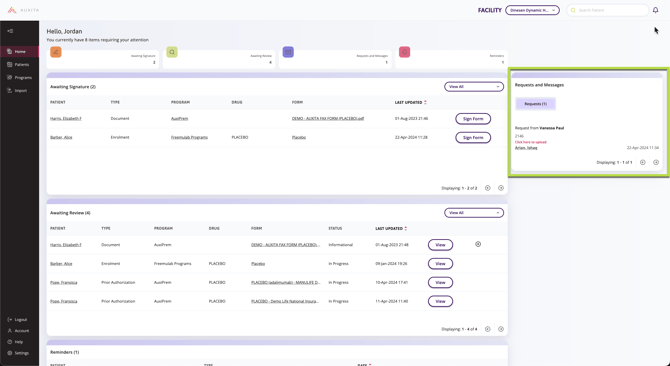Image resolution: width=670 pixels, height=366 pixels.
Task: Open the AuxiPrem program link
Action: [179, 119]
